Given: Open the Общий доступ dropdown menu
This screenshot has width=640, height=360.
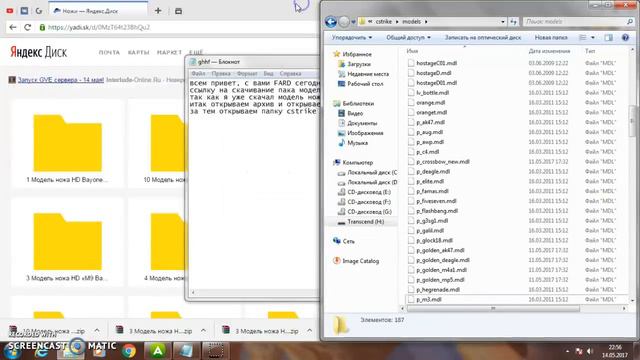Looking at the screenshot, I should (x=408, y=38).
